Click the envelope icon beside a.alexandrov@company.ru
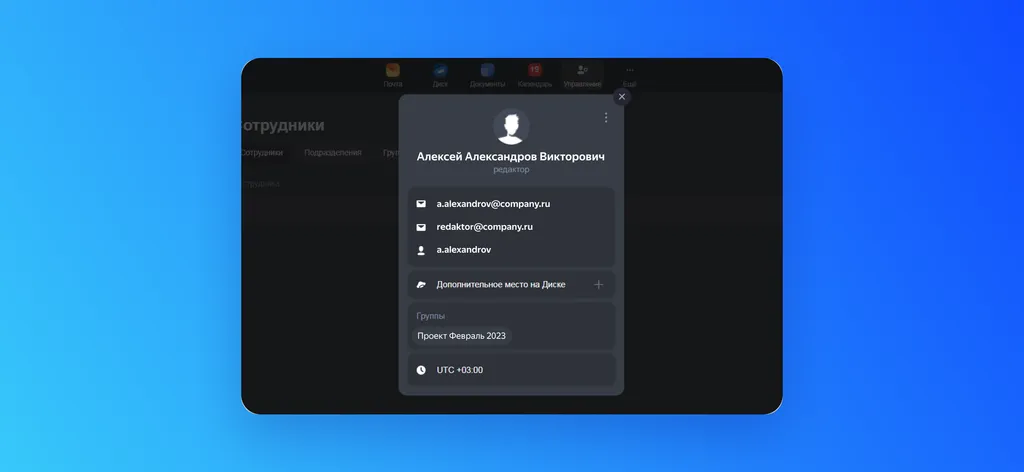The height and width of the screenshot is (472, 1024). pyautogui.click(x=421, y=204)
